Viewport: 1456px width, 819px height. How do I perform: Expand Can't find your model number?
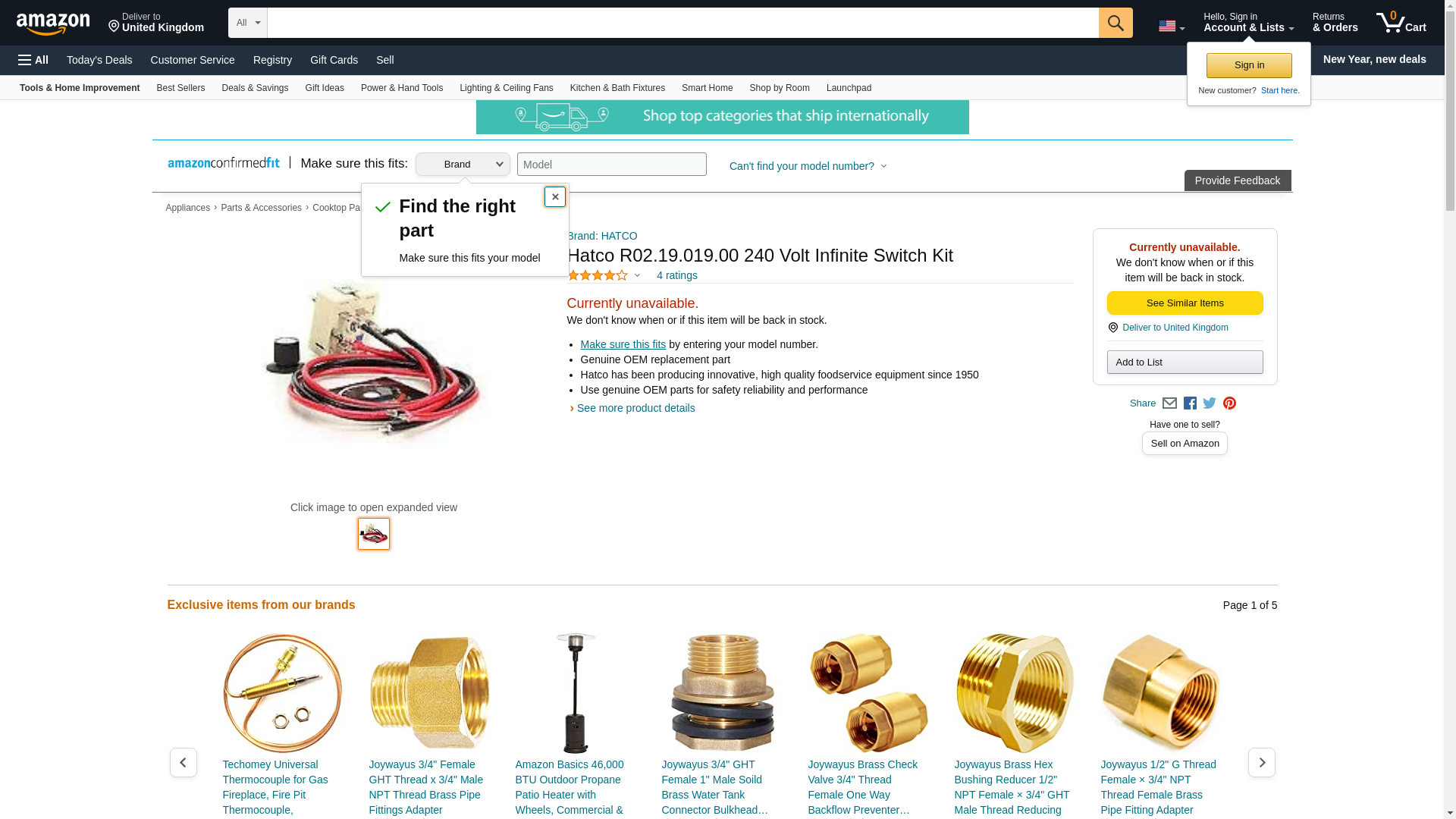808,166
